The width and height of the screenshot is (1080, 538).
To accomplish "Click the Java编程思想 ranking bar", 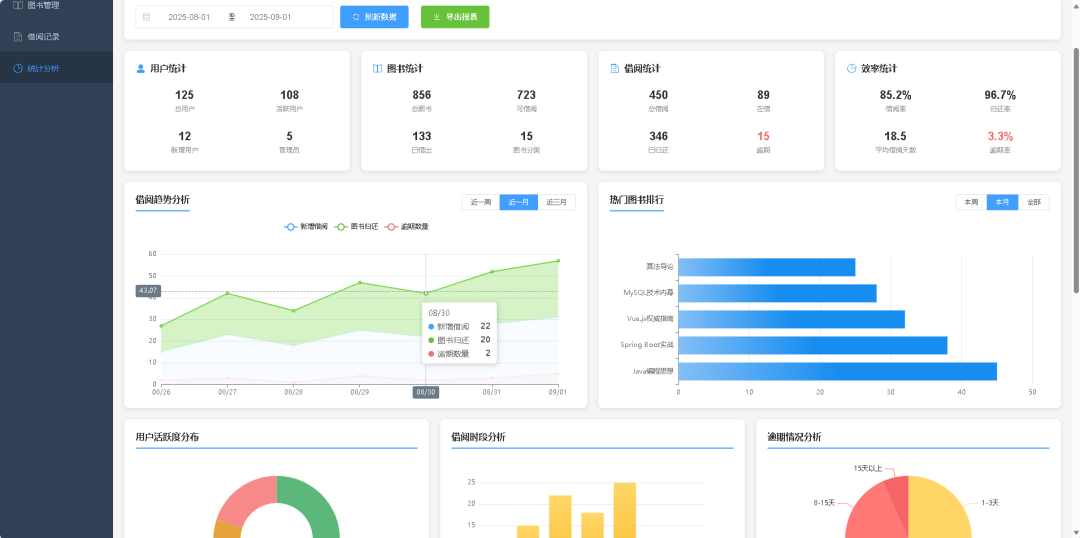I will 838,371.
